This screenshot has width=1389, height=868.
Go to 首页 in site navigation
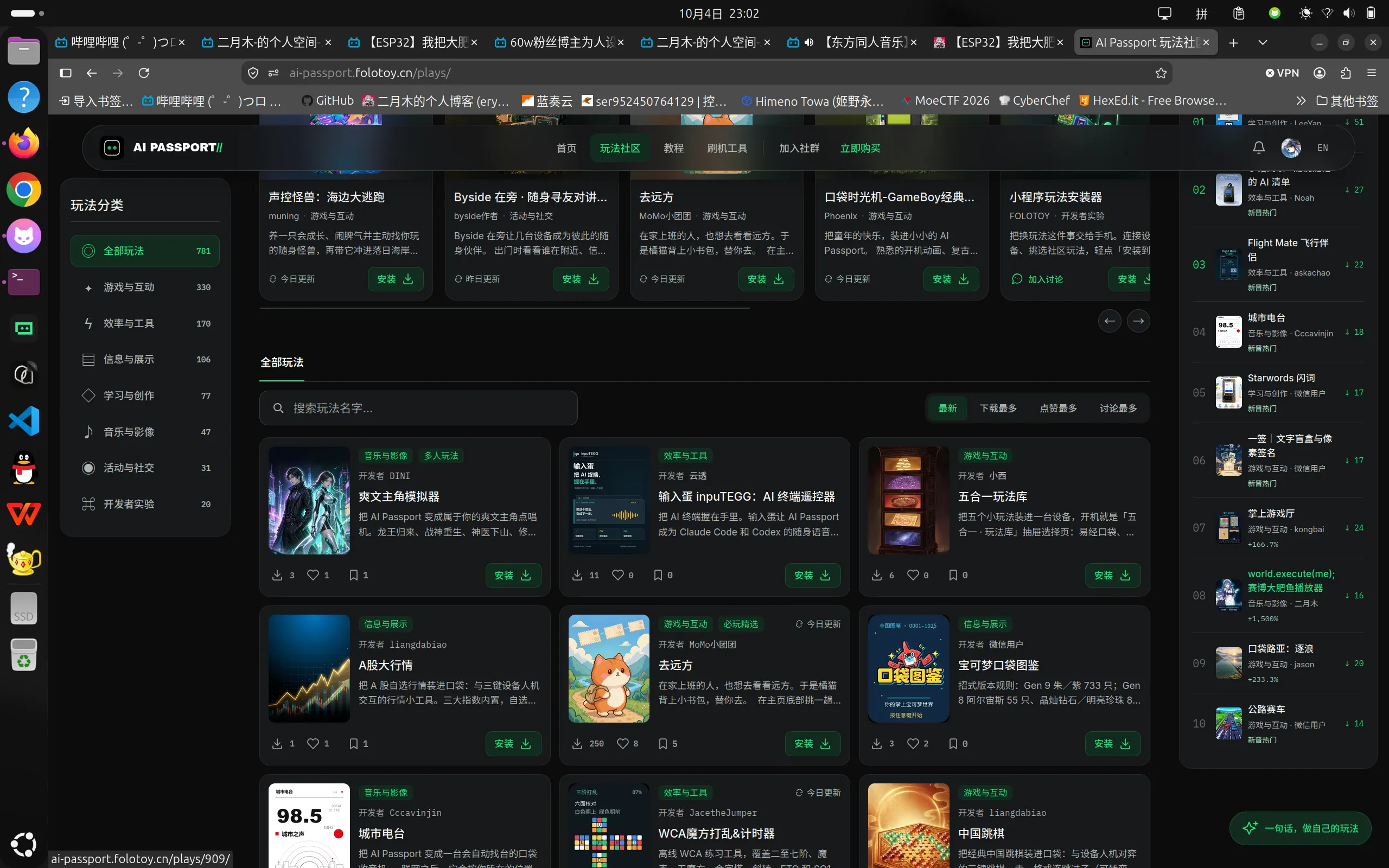tap(566, 148)
